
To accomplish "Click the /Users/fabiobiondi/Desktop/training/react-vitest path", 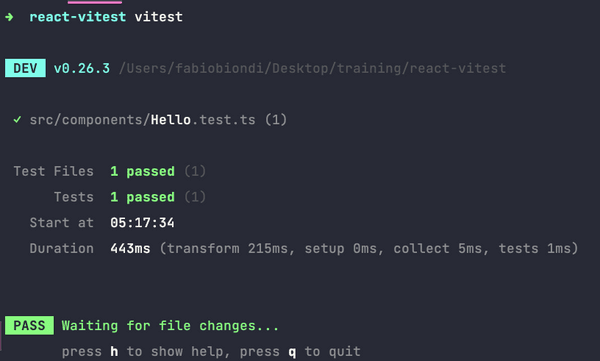I will click(312, 68).
